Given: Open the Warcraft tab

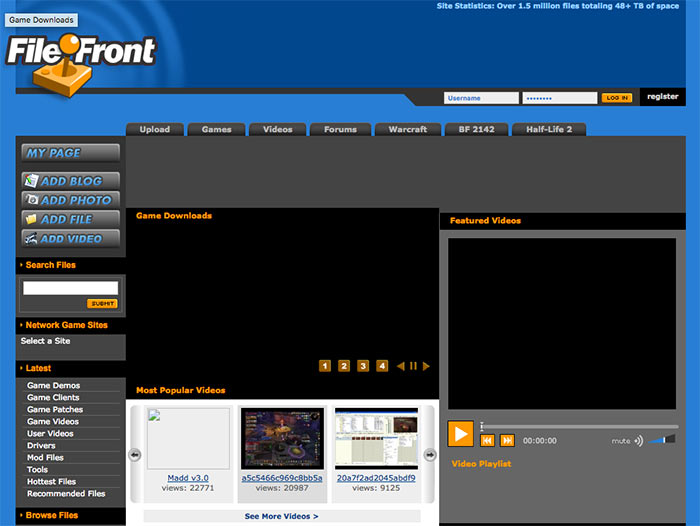Looking at the screenshot, I should point(408,129).
